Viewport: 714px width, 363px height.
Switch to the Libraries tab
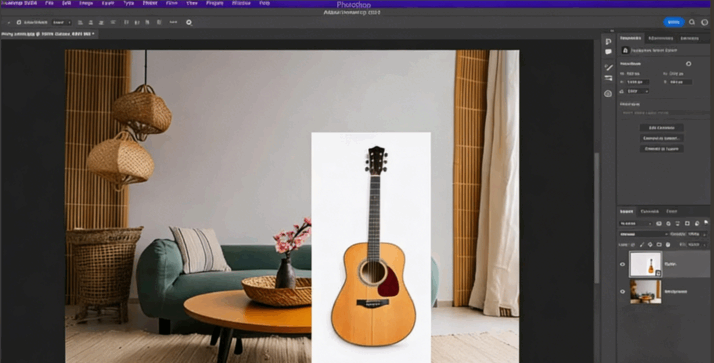pyautogui.click(x=689, y=38)
